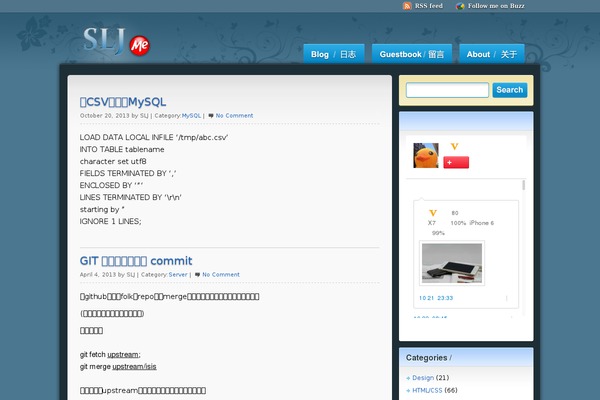Open the GIT commit post title
The image size is (600, 400).
pos(136,261)
